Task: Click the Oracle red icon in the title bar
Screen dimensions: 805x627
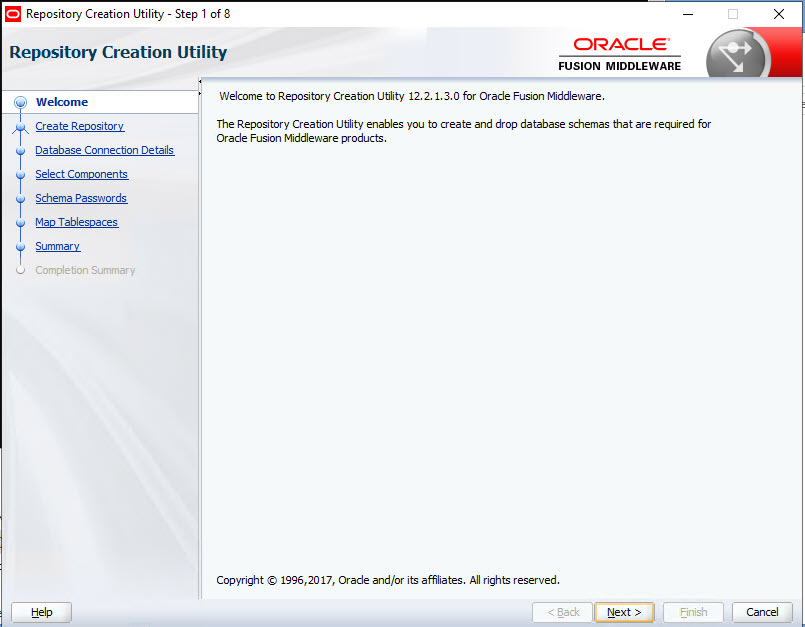Action: pos(12,14)
